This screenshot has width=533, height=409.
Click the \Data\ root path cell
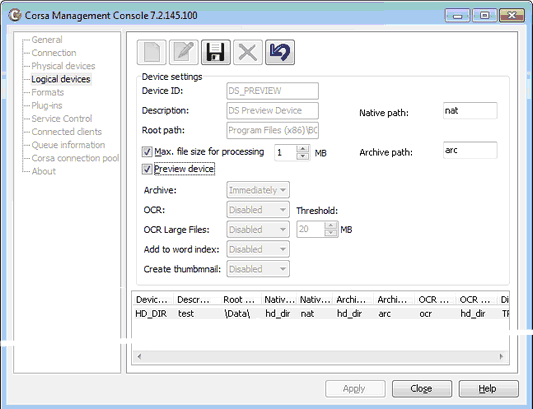pyautogui.click(x=237, y=314)
